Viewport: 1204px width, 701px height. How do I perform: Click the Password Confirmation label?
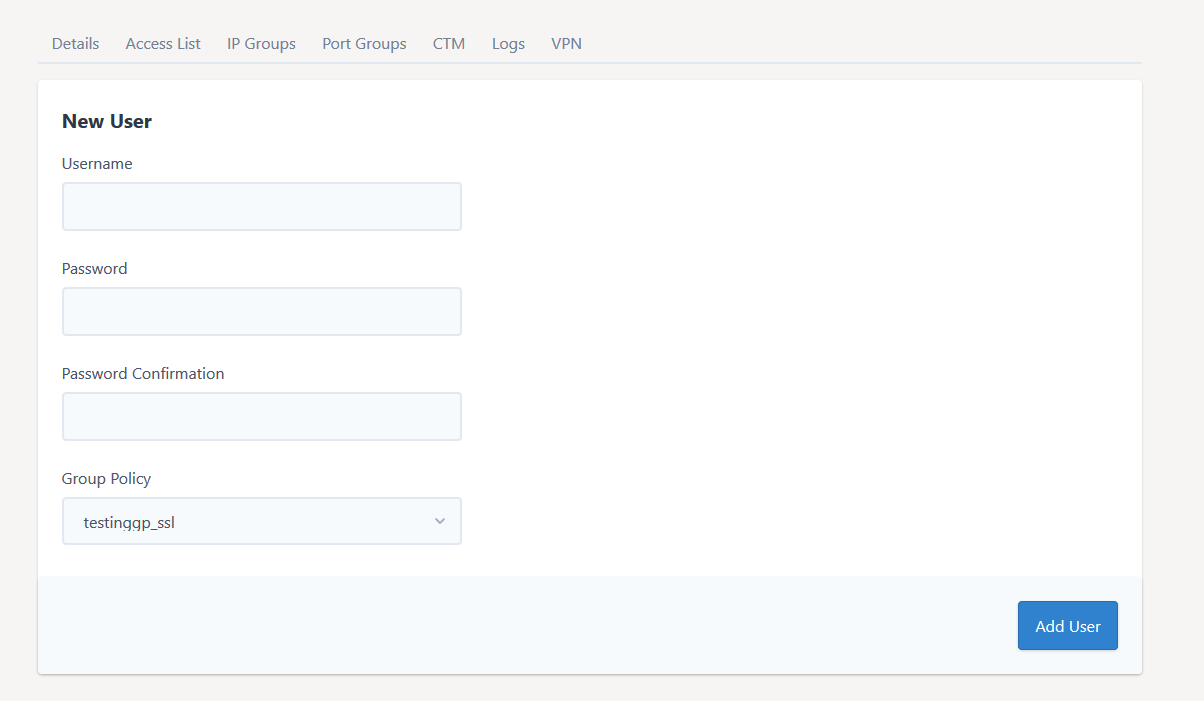point(143,374)
